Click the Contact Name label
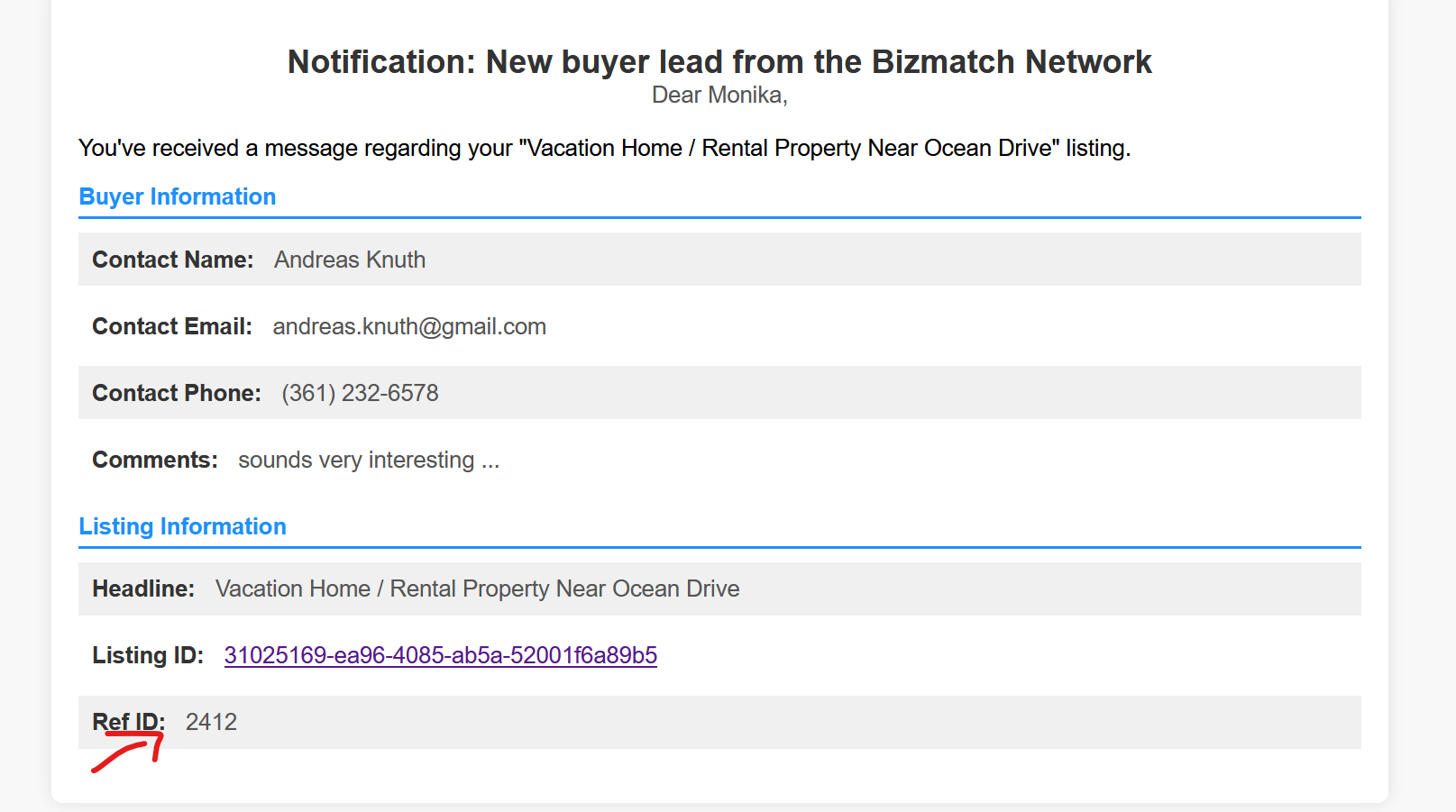This screenshot has width=1456, height=812. tap(172, 260)
